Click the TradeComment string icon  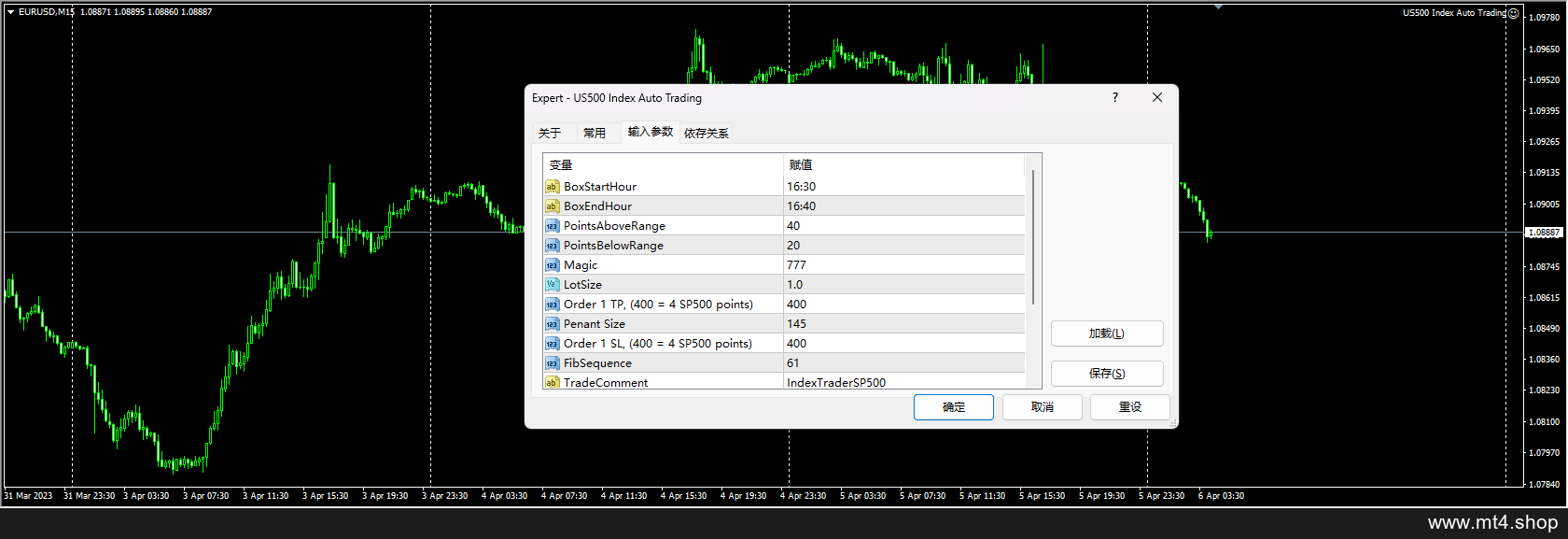pos(552,382)
